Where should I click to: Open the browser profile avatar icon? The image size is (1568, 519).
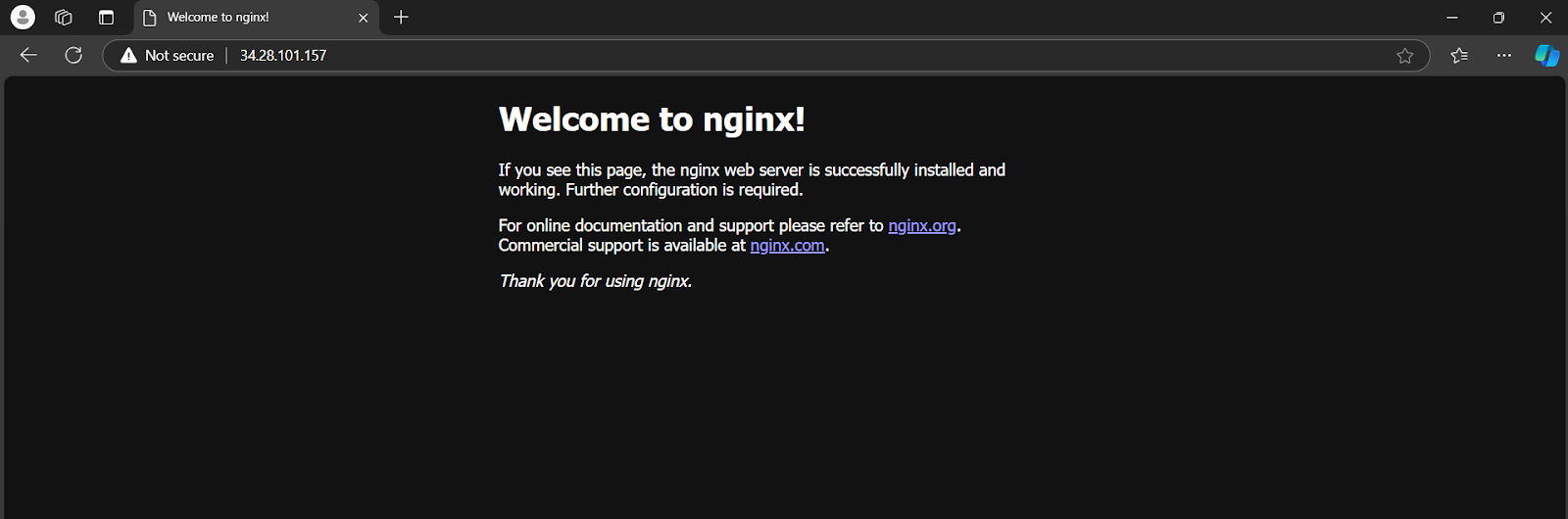23,17
